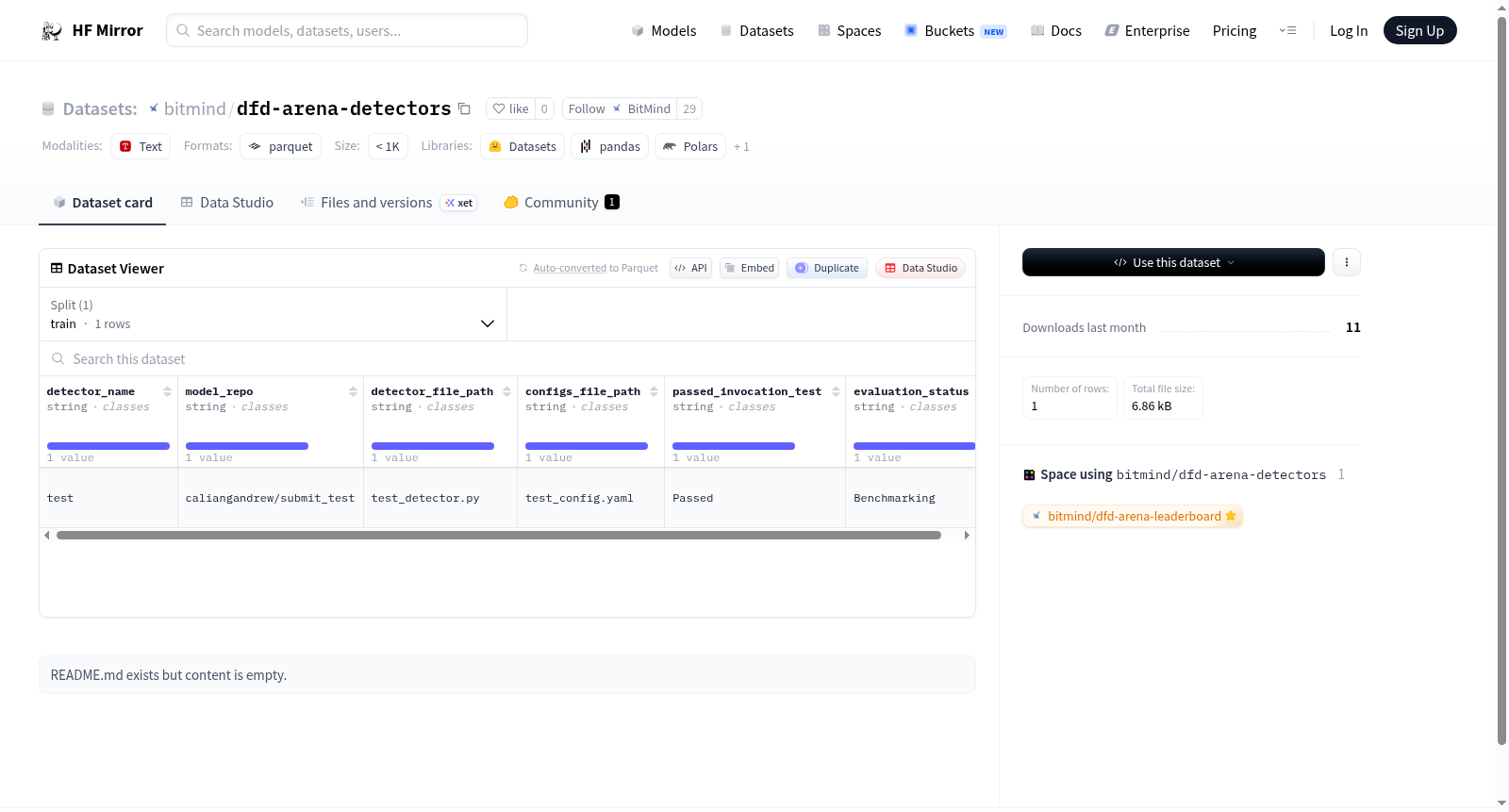The height and width of the screenshot is (812, 1509).
Task: Click the table scroll left arrow
Action: pos(46,535)
